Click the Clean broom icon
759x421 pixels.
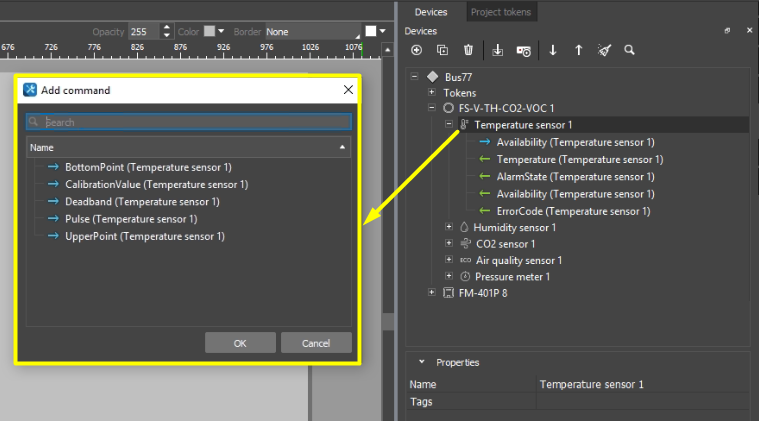click(604, 50)
